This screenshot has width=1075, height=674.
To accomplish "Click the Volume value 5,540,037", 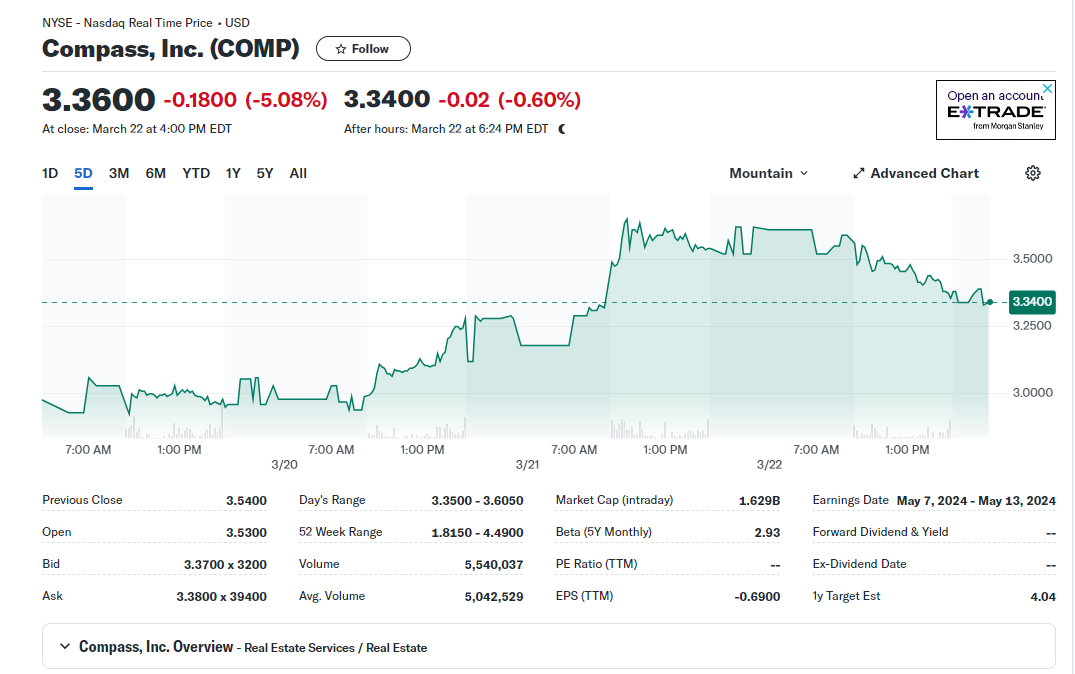I will [x=494, y=565].
